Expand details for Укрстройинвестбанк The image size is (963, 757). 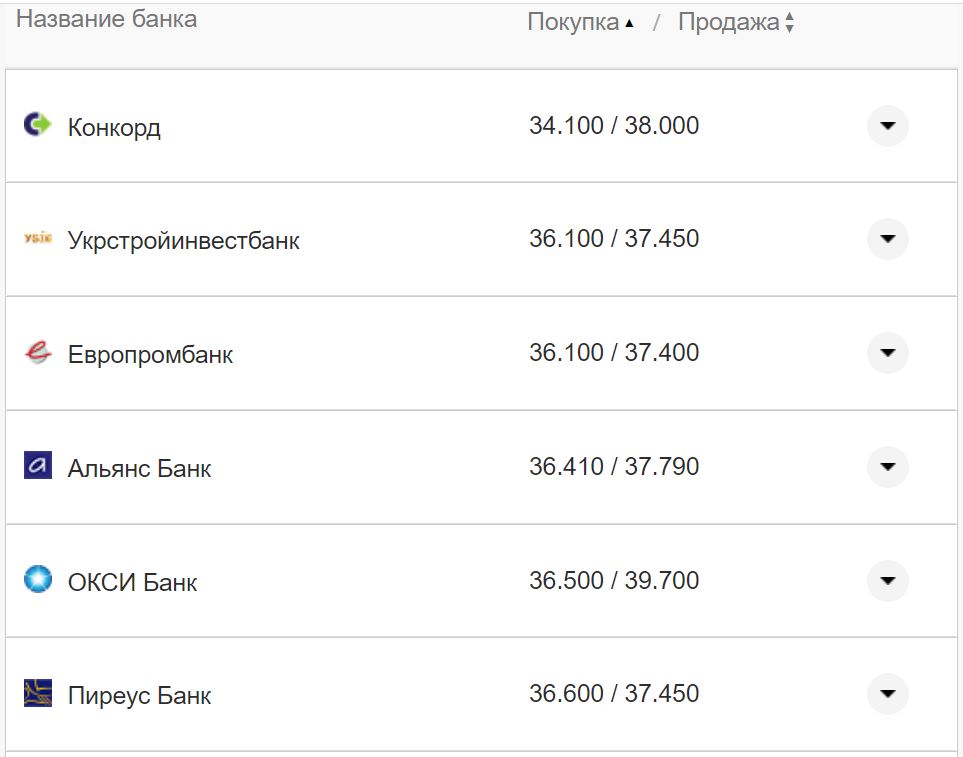click(886, 239)
